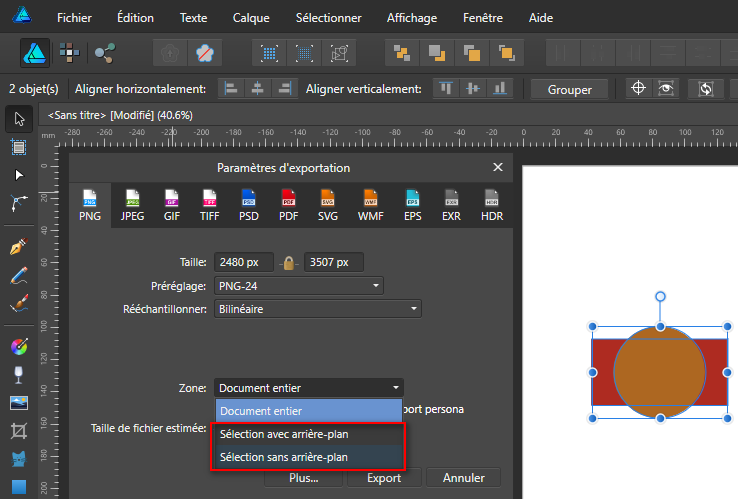738x499 pixels.
Task: Select the Place Image tool
Action: 19,403
